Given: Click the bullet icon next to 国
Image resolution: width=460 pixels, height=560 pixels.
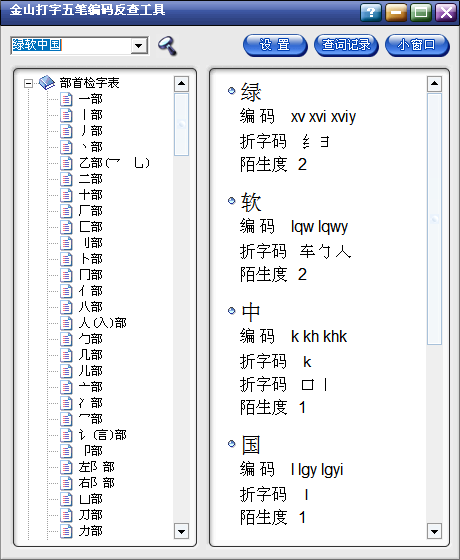Looking at the screenshot, I should click(x=231, y=444).
